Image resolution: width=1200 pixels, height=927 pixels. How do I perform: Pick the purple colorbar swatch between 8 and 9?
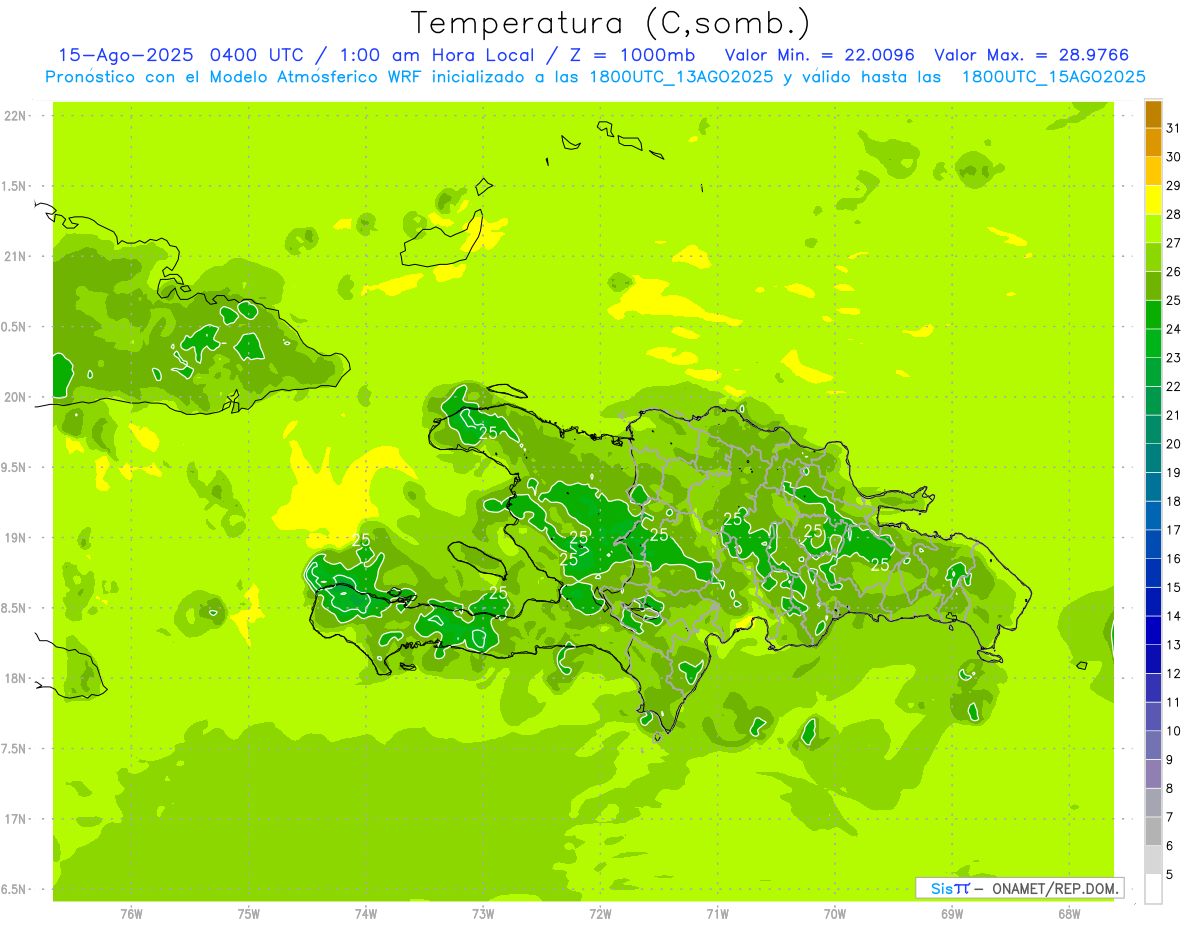[x=1153, y=774]
